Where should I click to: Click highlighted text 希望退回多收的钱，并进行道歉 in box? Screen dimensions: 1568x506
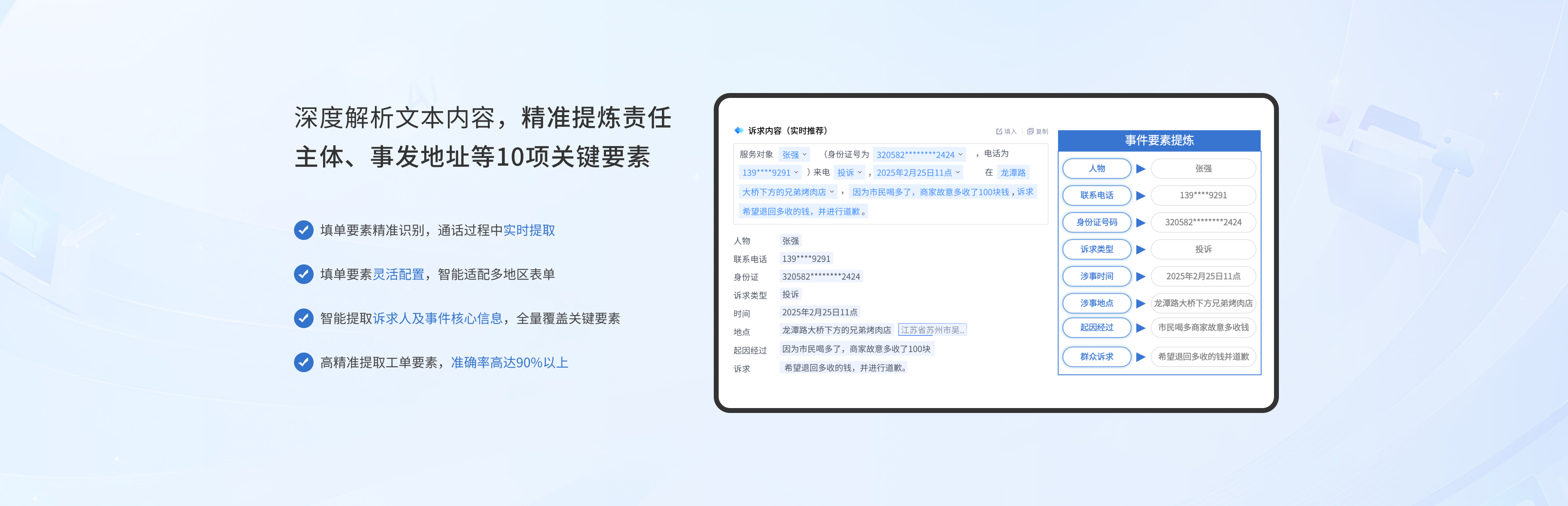pyautogui.click(x=804, y=212)
